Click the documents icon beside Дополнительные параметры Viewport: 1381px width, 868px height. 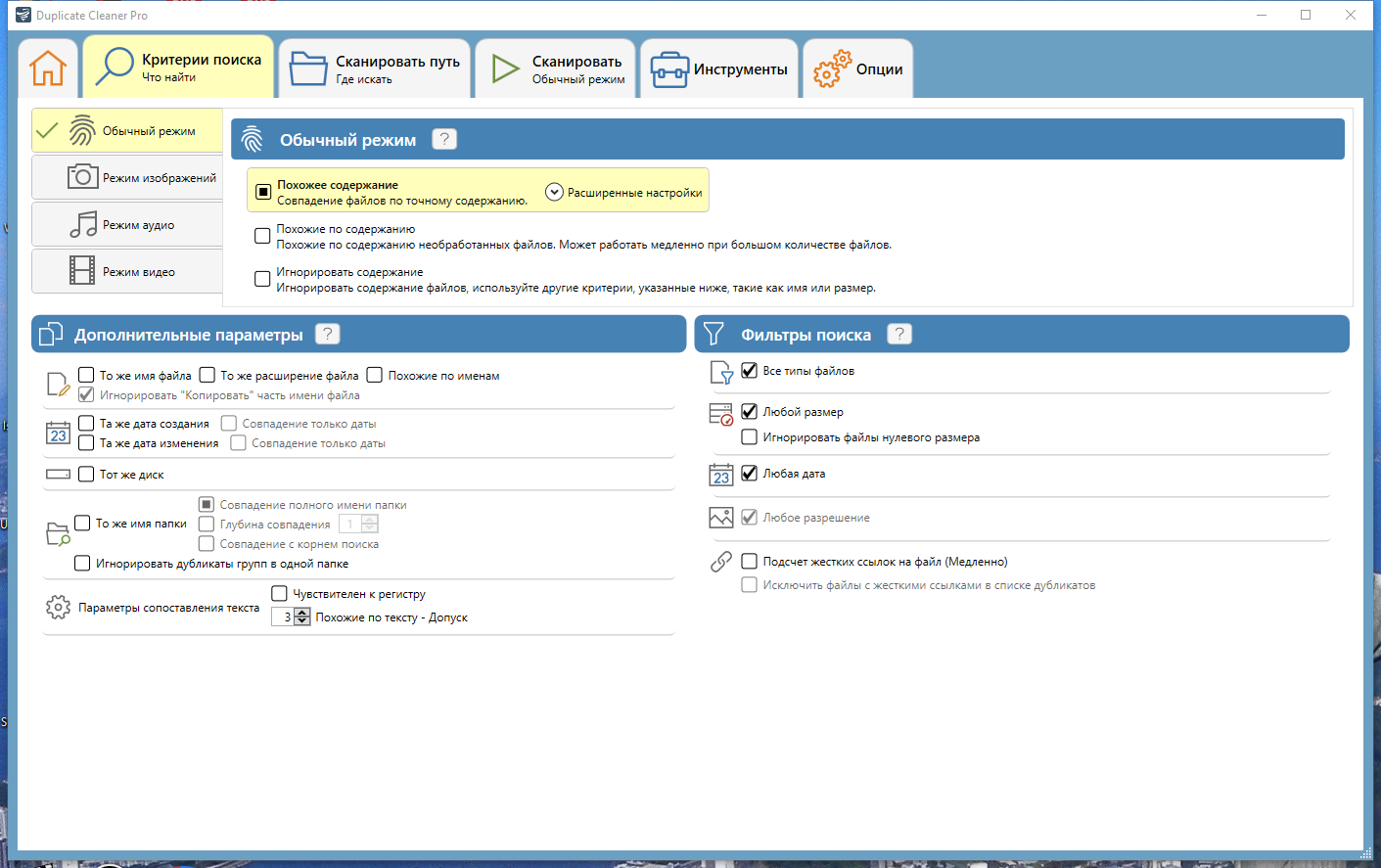point(51,335)
